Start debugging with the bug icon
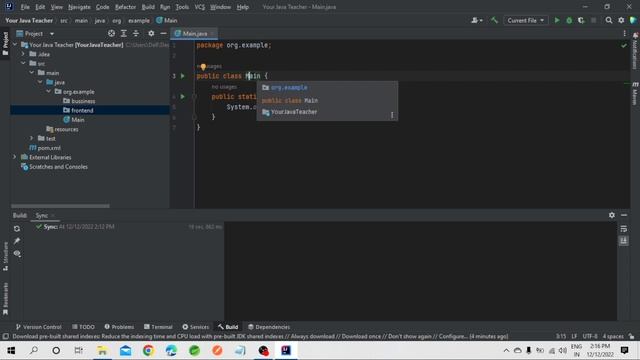Image resolution: width=640 pixels, height=360 pixels. pyautogui.click(x=569, y=20)
